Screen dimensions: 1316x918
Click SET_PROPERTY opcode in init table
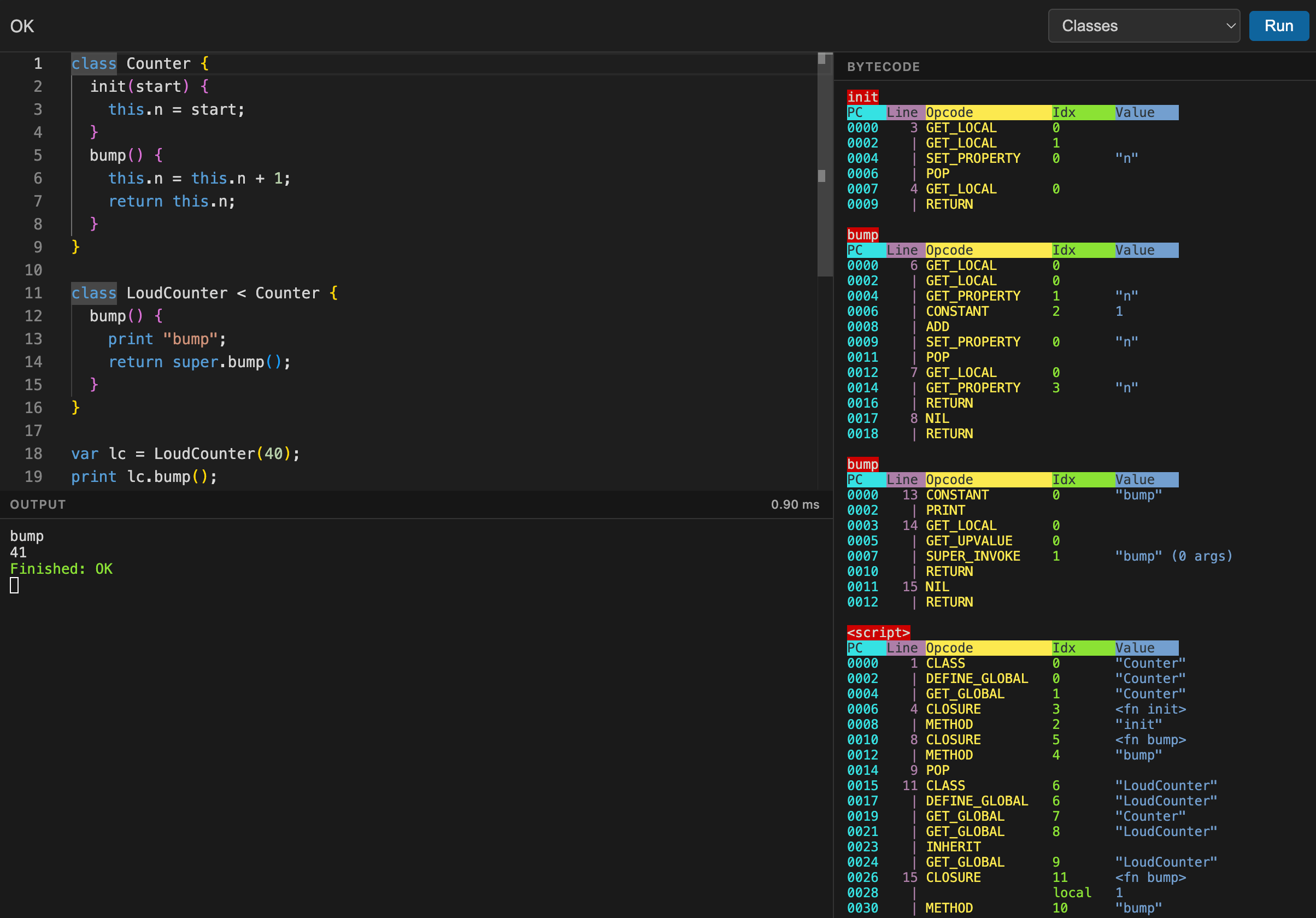[x=973, y=158]
